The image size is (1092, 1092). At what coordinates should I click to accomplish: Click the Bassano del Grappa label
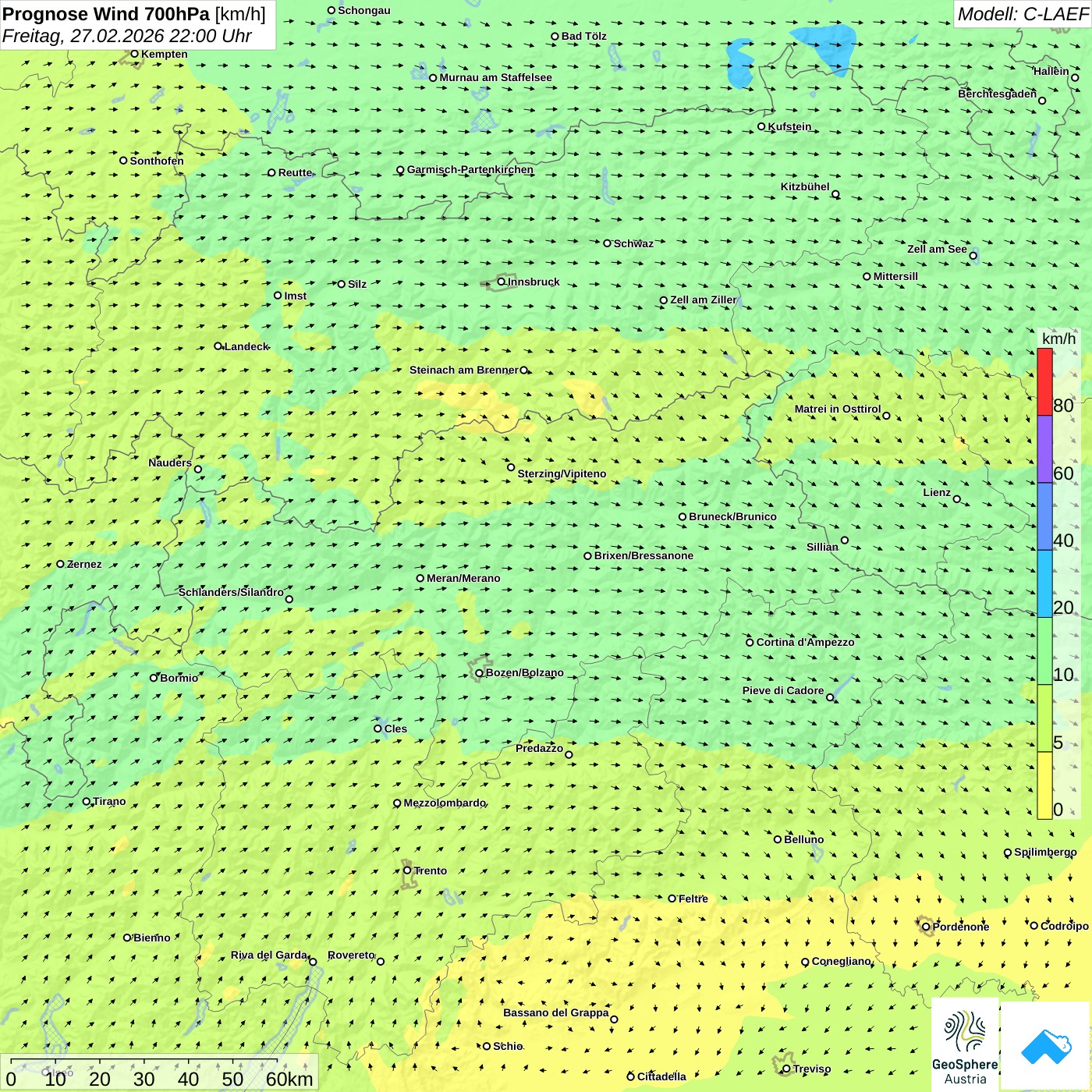click(556, 1012)
